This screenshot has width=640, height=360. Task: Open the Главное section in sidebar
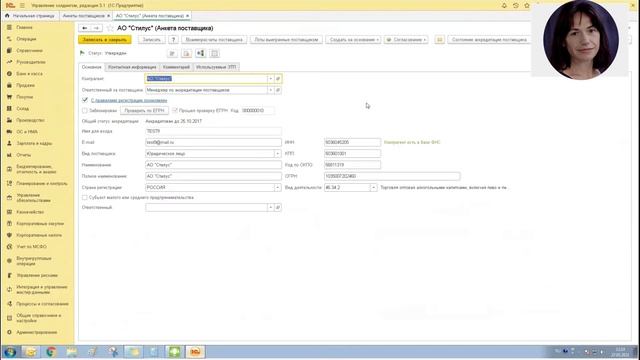(24, 27)
